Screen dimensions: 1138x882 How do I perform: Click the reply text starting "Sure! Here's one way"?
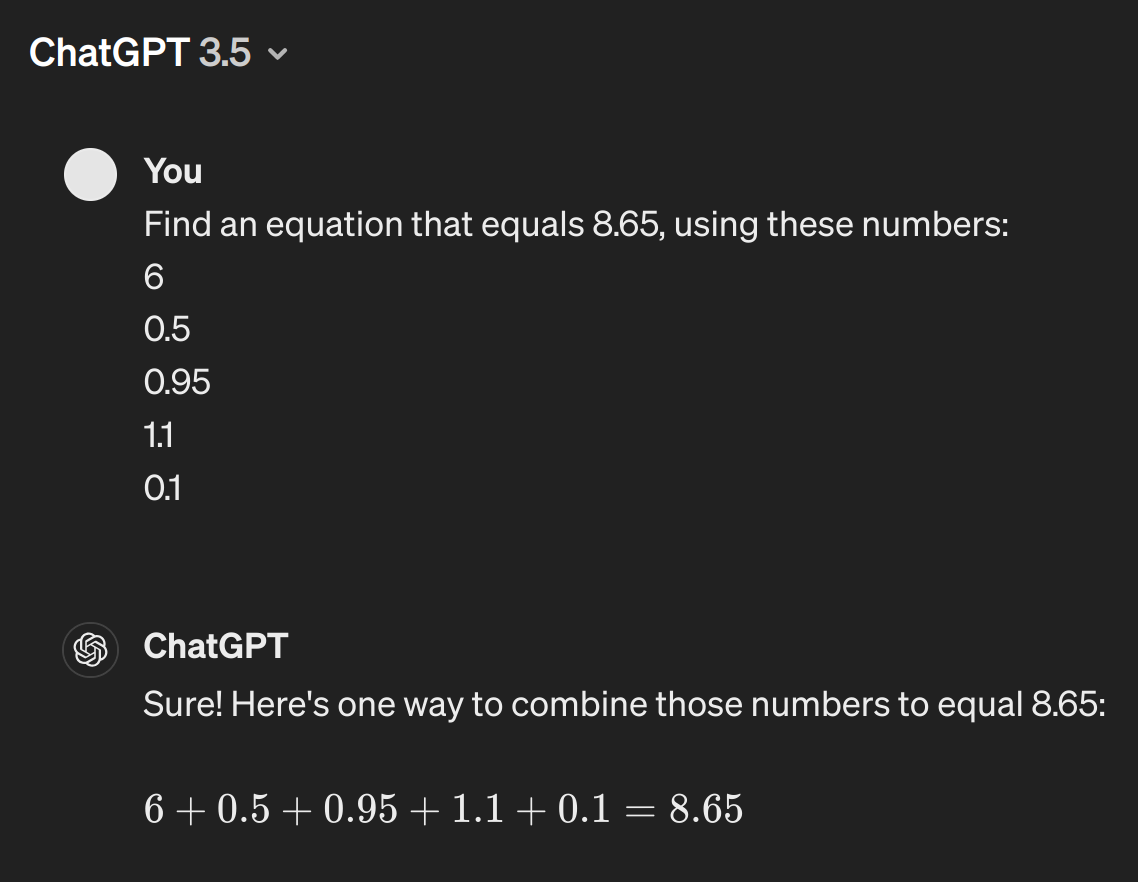click(x=624, y=705)
